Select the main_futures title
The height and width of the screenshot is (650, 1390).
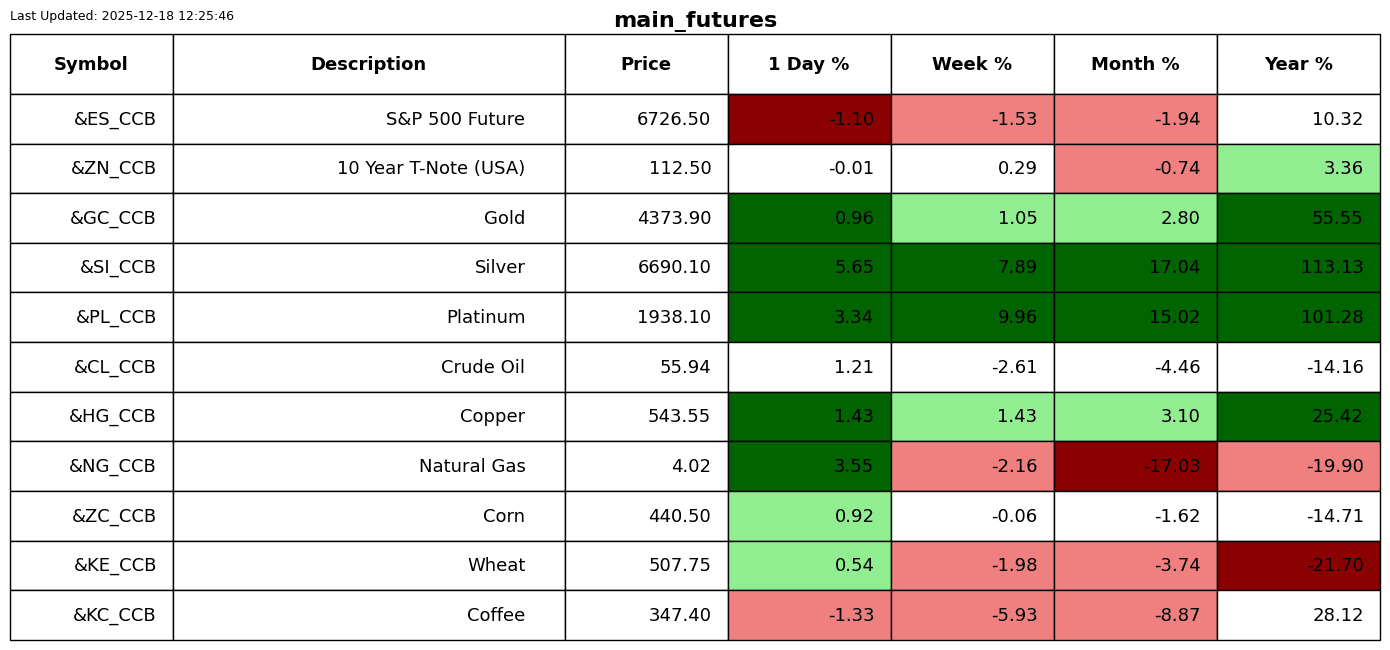(695, 20)
